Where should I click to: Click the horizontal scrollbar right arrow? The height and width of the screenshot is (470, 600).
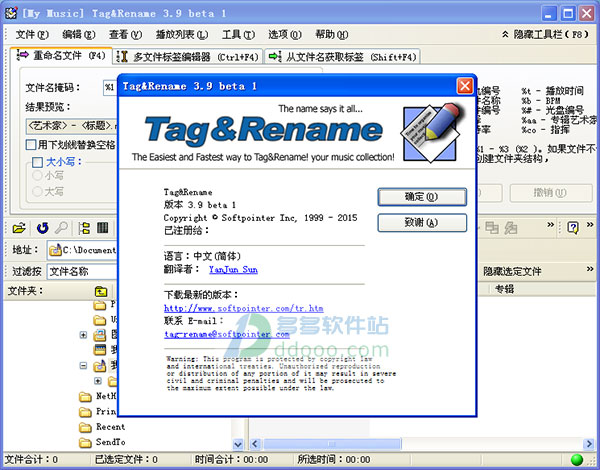[x=589, y=444]
